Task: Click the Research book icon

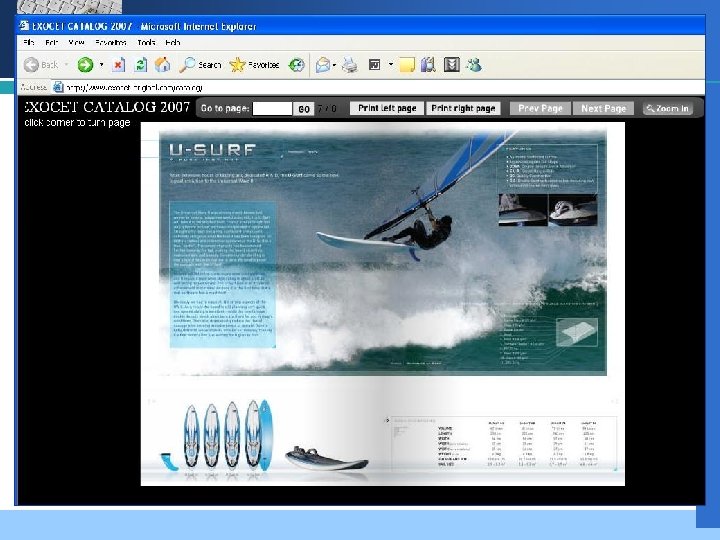Action: tap(428, 65)
